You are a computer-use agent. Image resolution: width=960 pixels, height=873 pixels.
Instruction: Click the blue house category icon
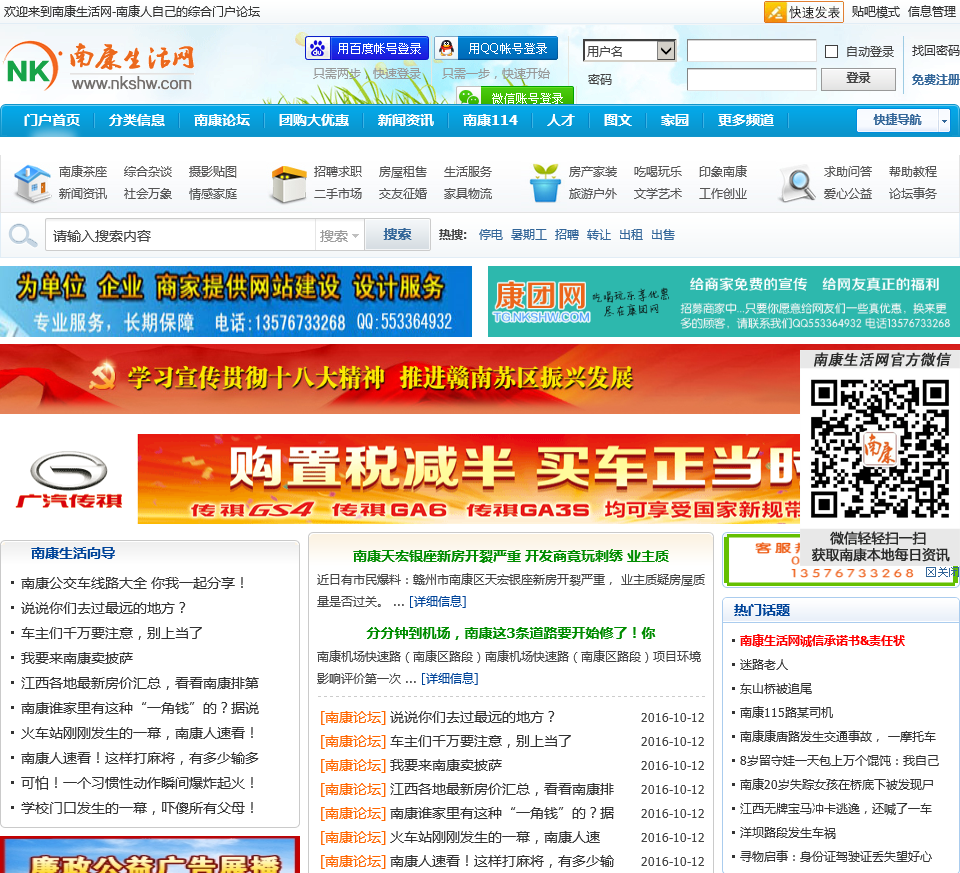[32, 183]
